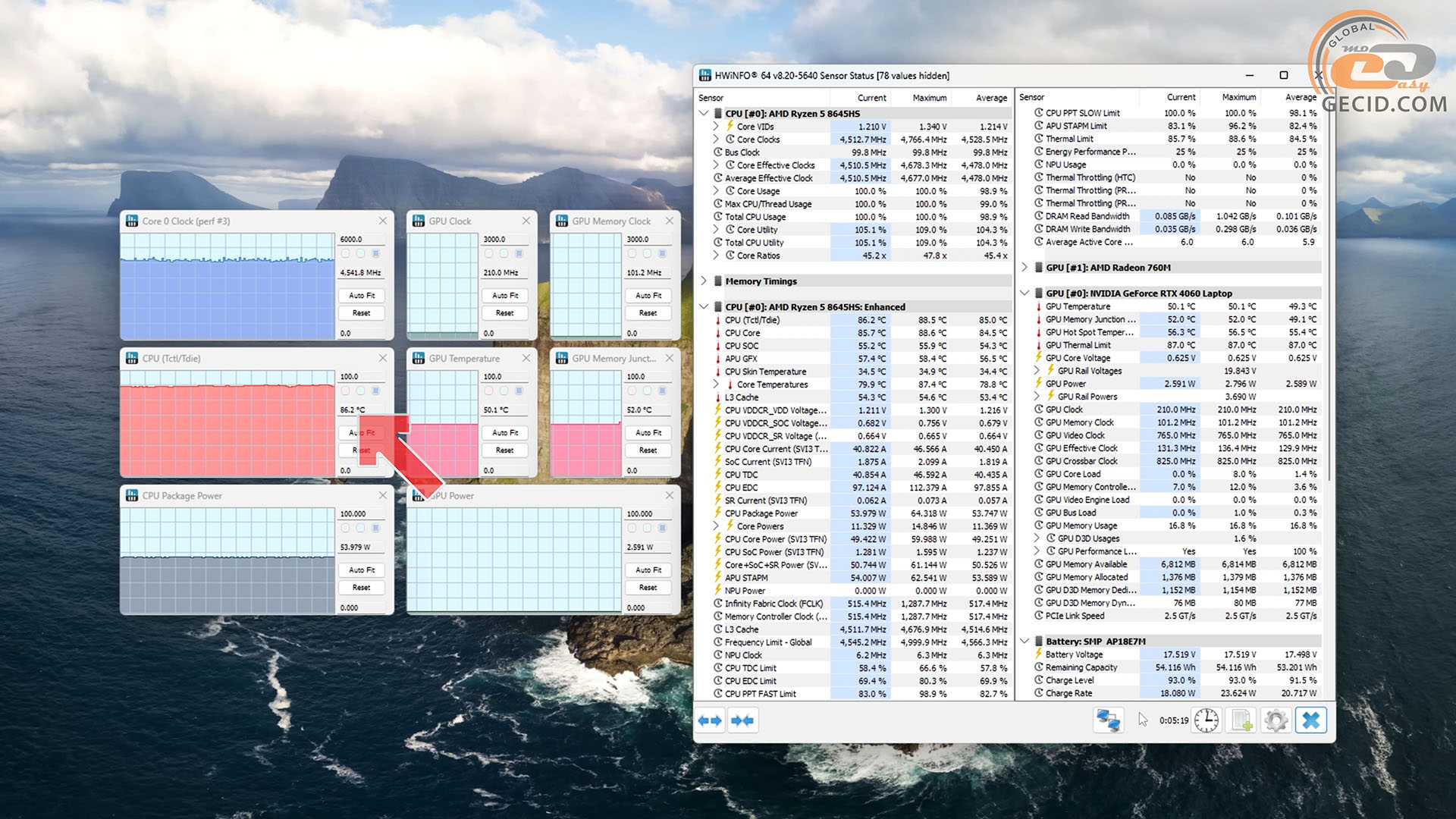Toggle the blue square option in CPU Package Power graph

(x=375, y=528)
